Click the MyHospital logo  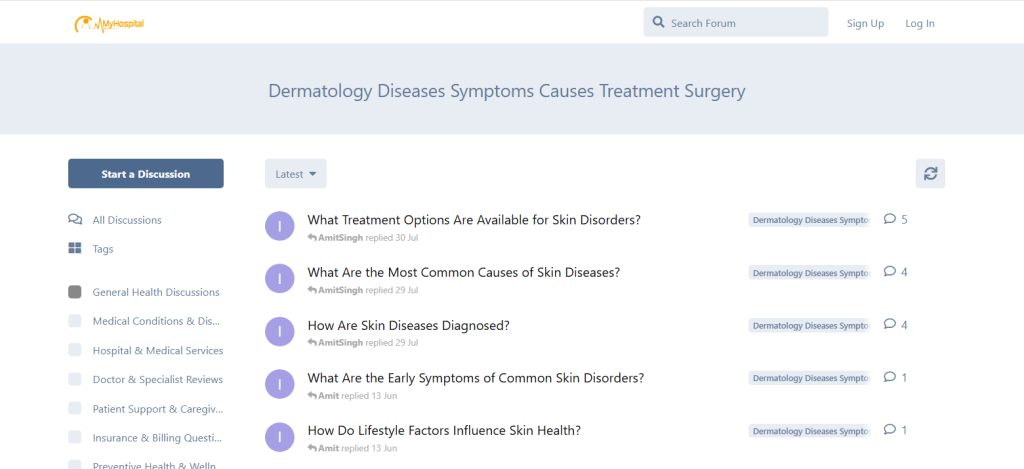[x=109, y=23]
